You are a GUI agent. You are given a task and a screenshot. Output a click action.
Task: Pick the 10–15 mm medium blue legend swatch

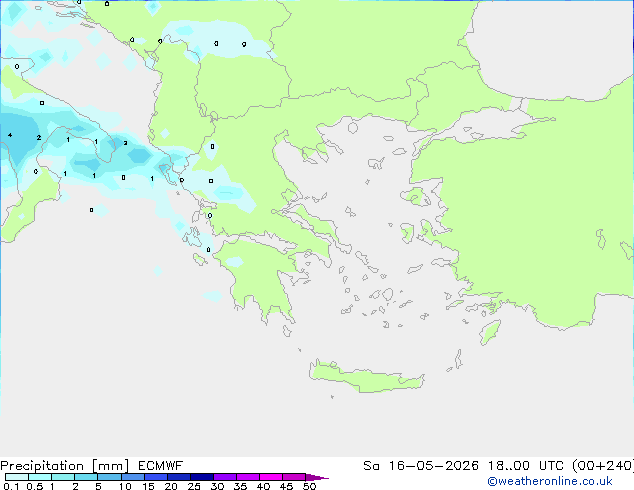click(x=133, y=477)
